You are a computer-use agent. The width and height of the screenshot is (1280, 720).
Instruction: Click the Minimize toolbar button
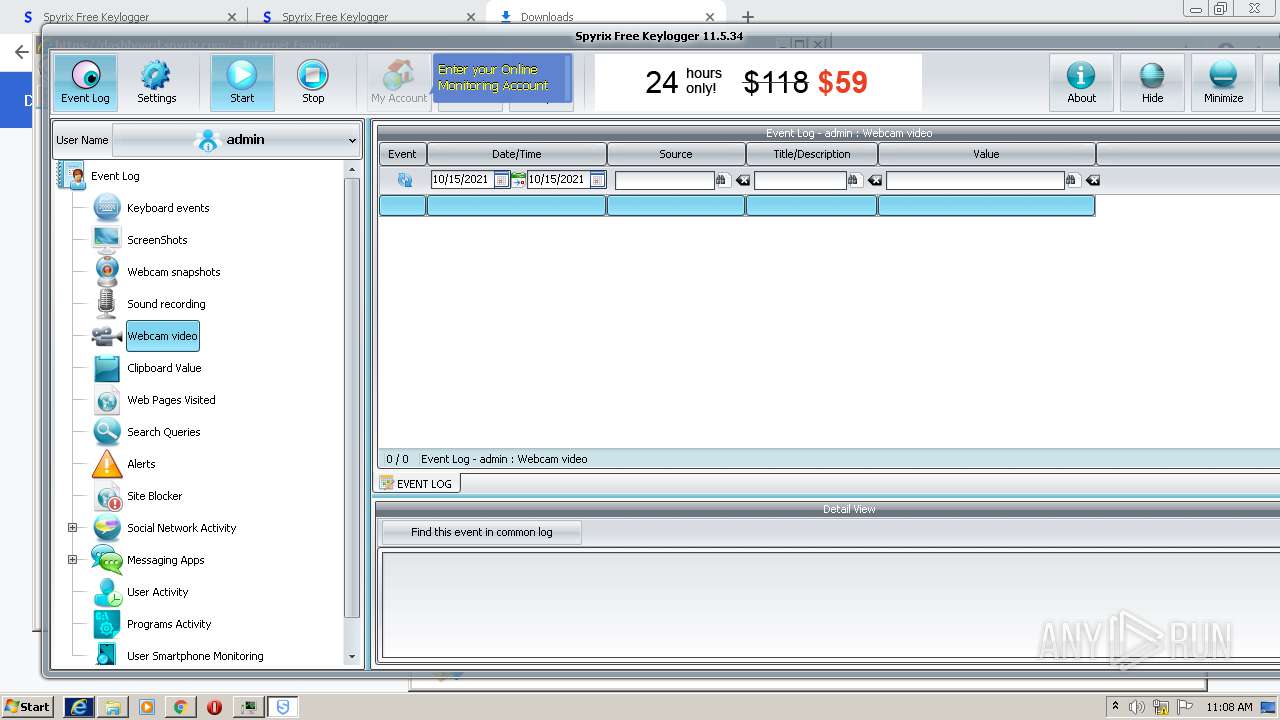(1223, 82)
